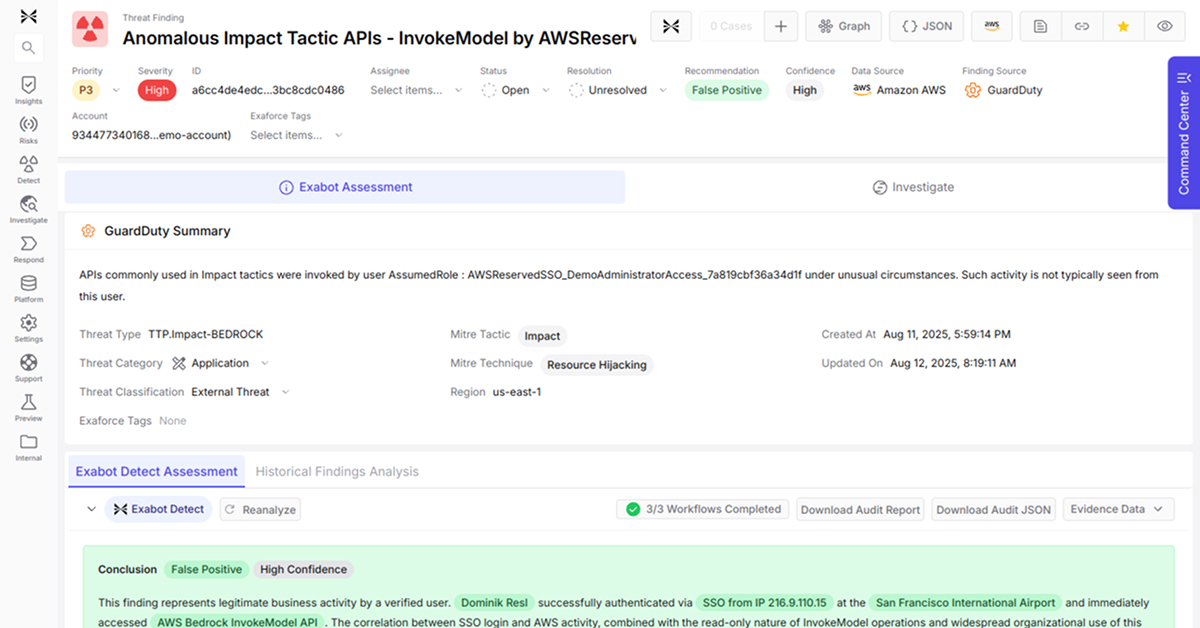Click the account number 934477340168
The image size is (1200, 628).
[151, 135]
